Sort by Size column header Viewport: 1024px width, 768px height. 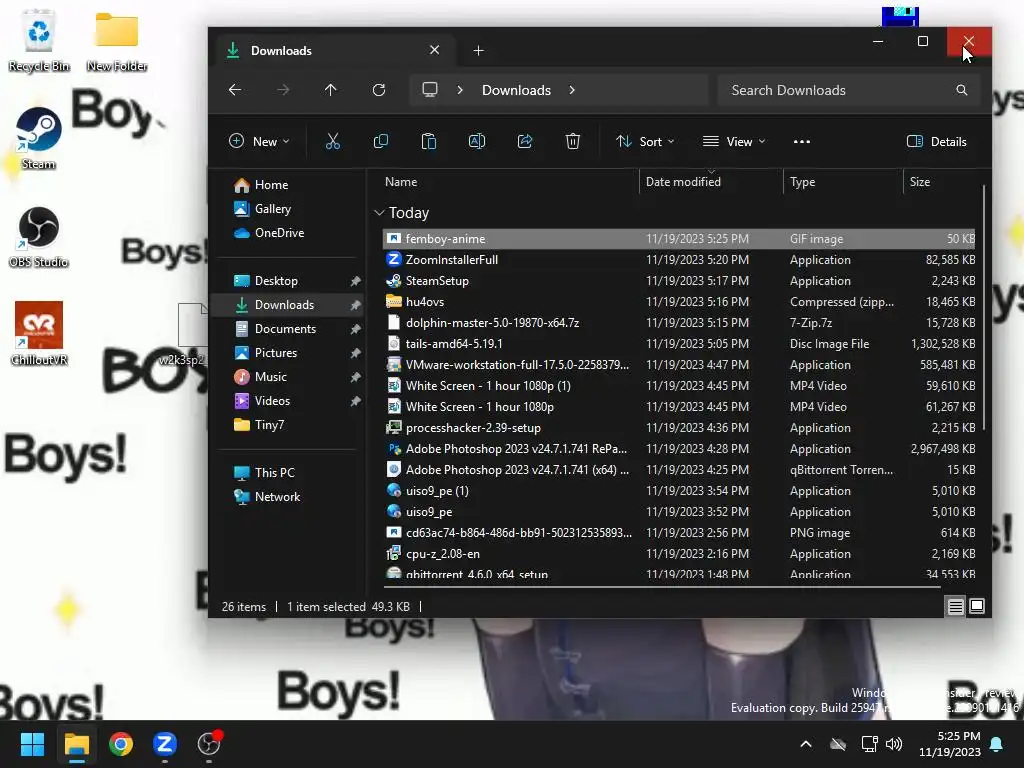click(942, 182)
